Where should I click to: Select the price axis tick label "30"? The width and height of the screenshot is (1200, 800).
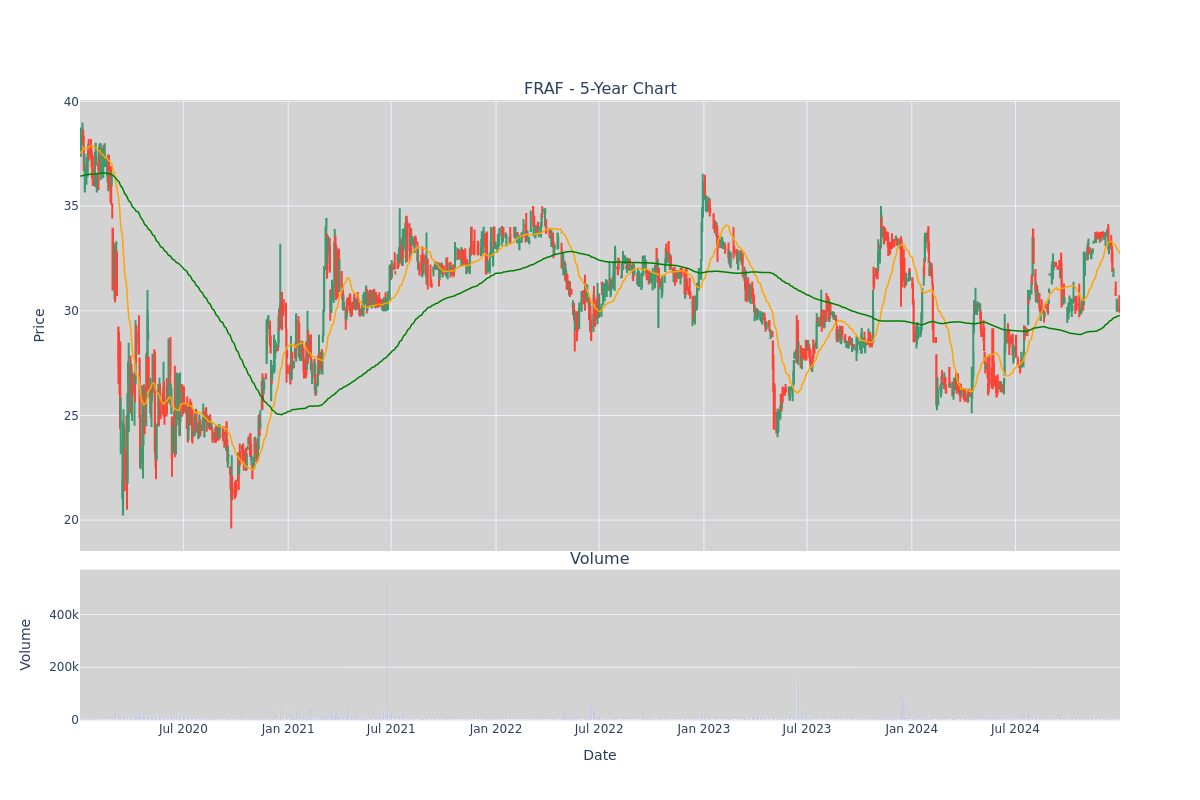click(71, 311)
